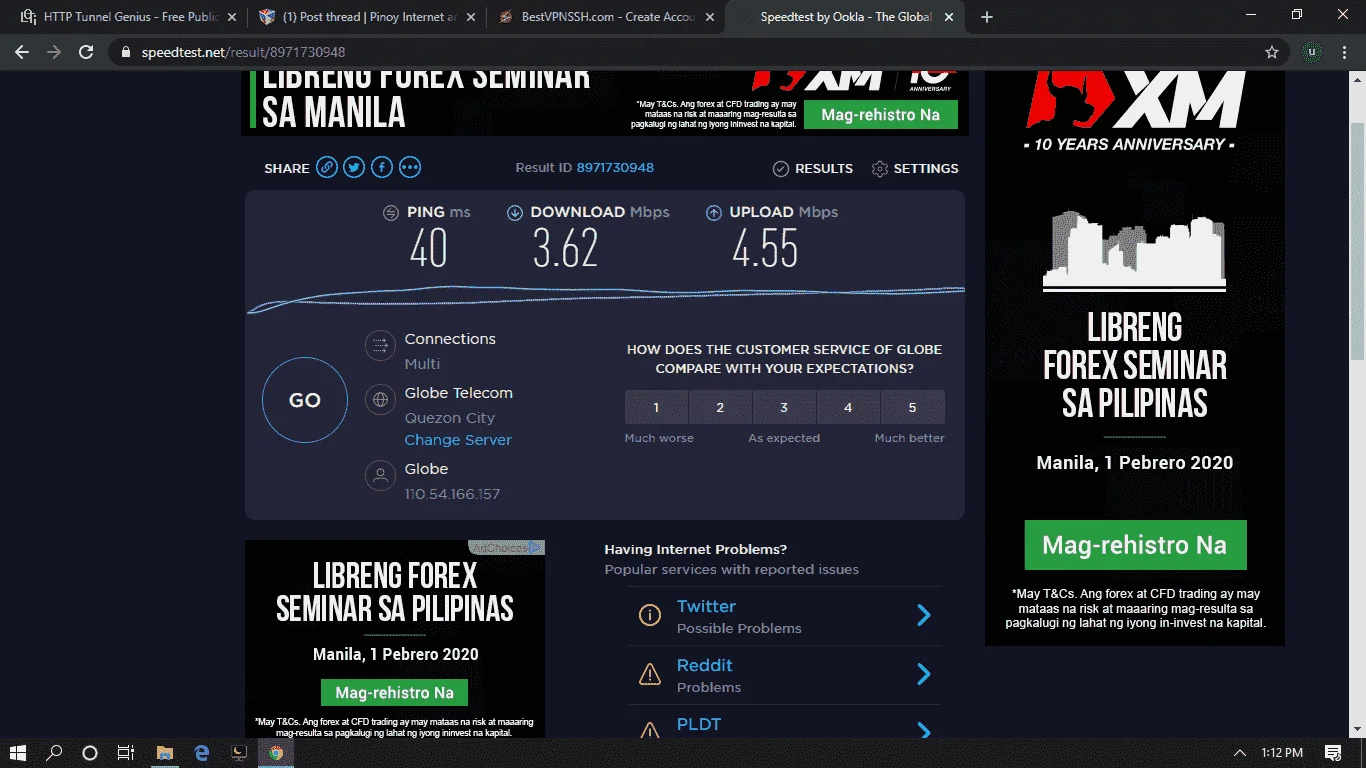Rate Globe customer service 2

[x=720, y=407]
